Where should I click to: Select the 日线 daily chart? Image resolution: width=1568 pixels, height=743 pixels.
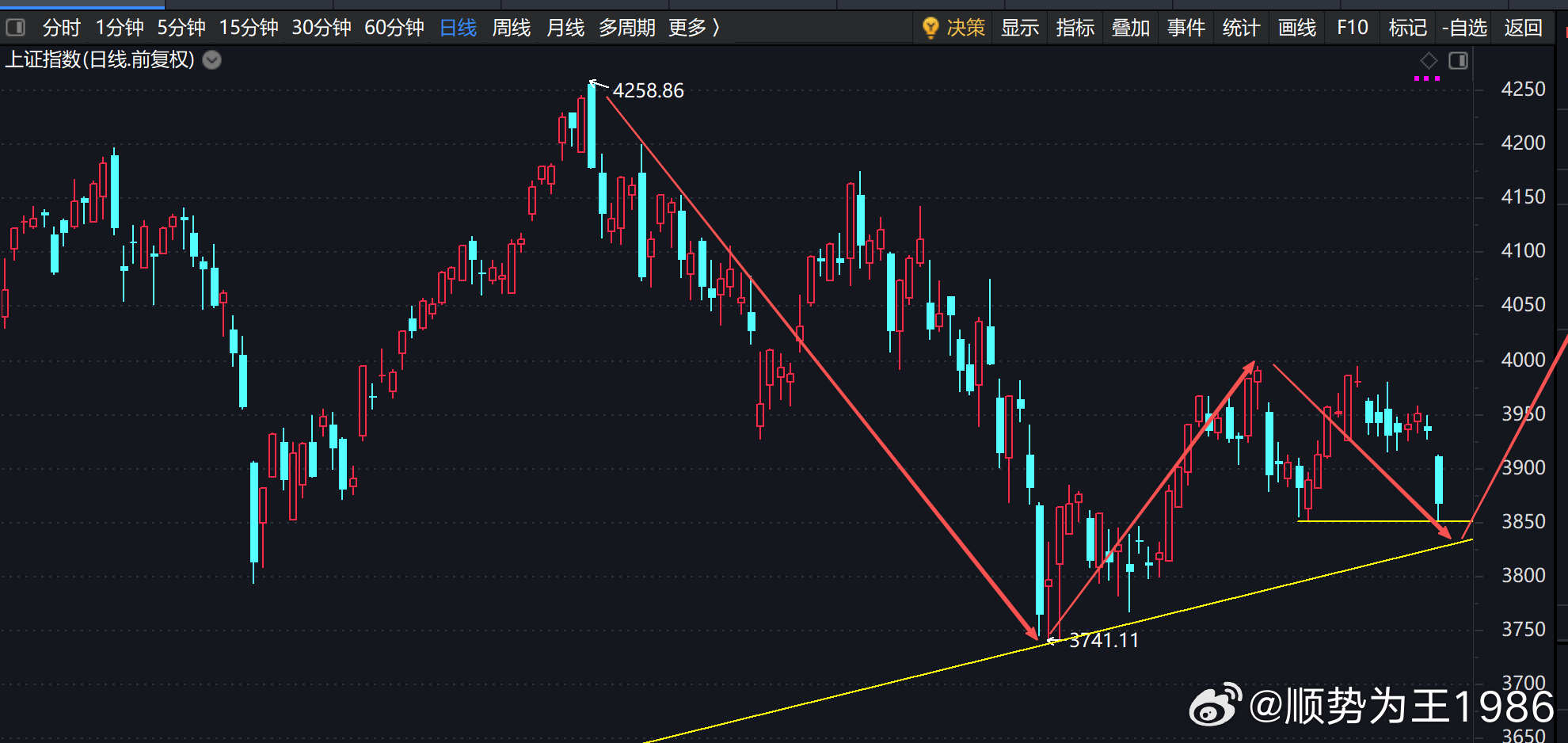pos(459,29)
